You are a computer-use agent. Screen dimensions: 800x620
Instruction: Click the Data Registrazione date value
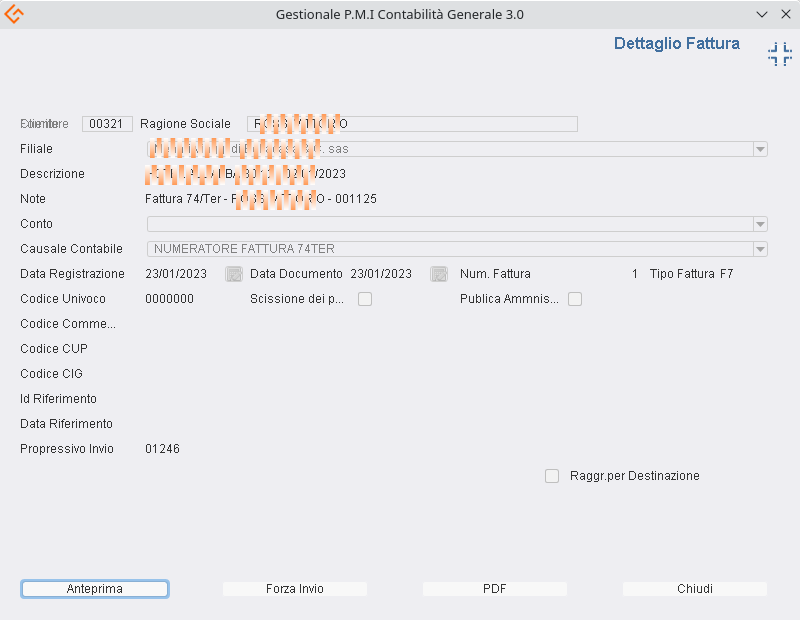click(176, 274)
